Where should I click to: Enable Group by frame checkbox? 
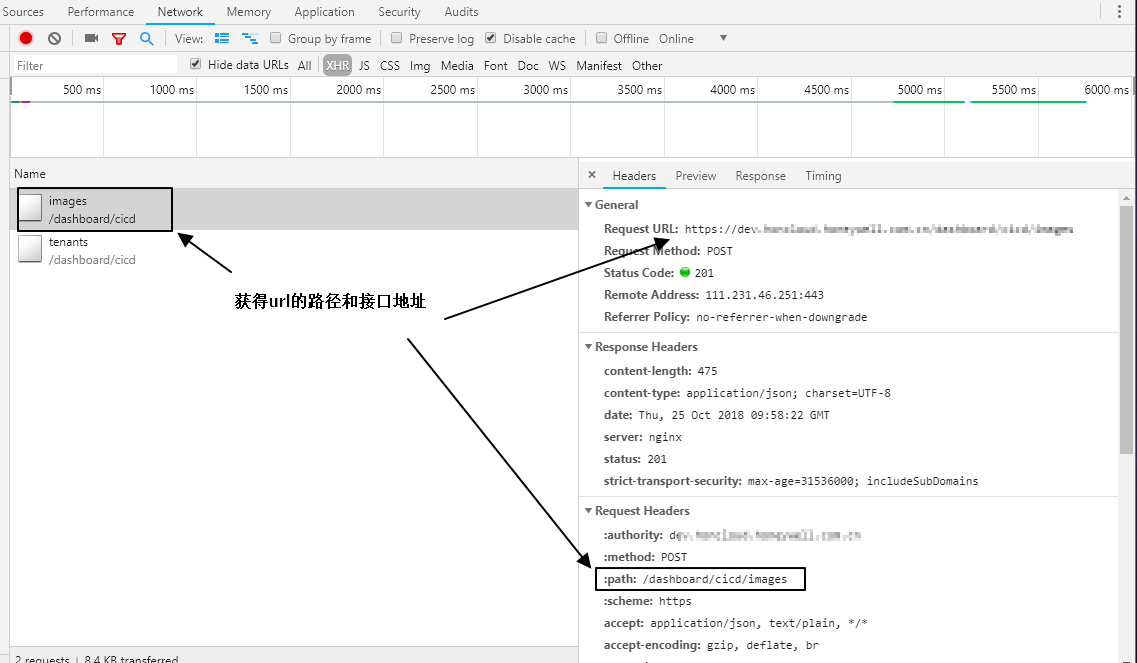point(276,38)
